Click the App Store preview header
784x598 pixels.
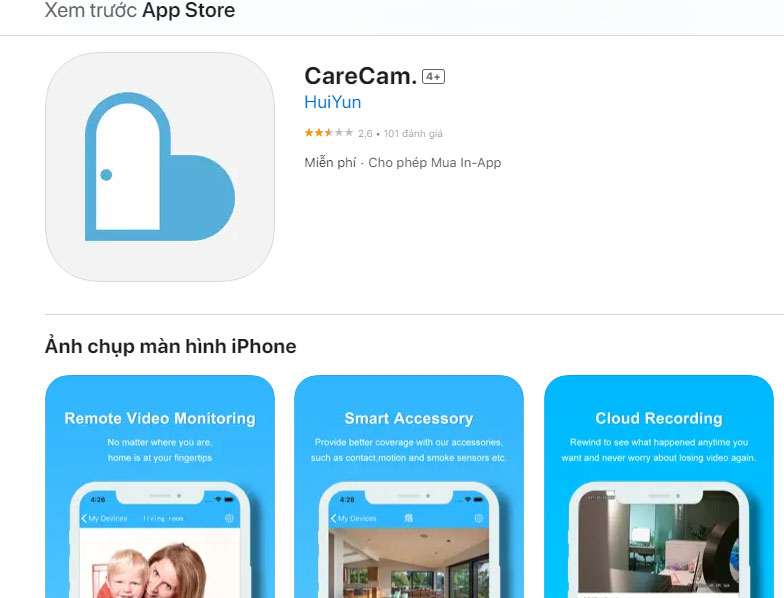pyautogui.click(x=140, y=10)
